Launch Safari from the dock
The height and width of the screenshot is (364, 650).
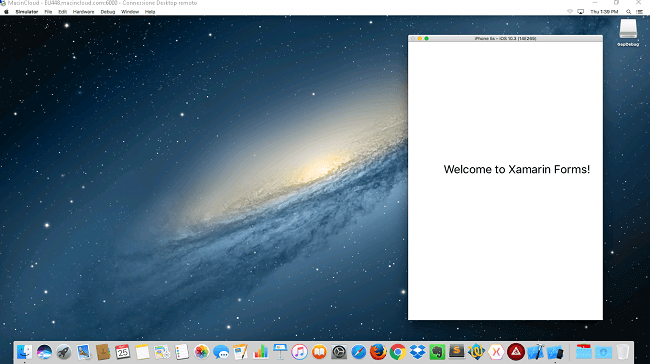(359, 352)
